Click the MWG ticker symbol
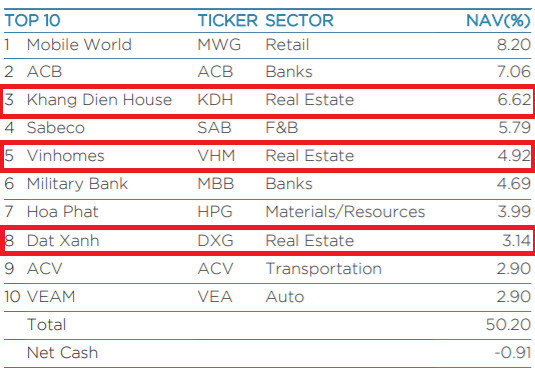The image size is (535, 373). pos(219,45)
